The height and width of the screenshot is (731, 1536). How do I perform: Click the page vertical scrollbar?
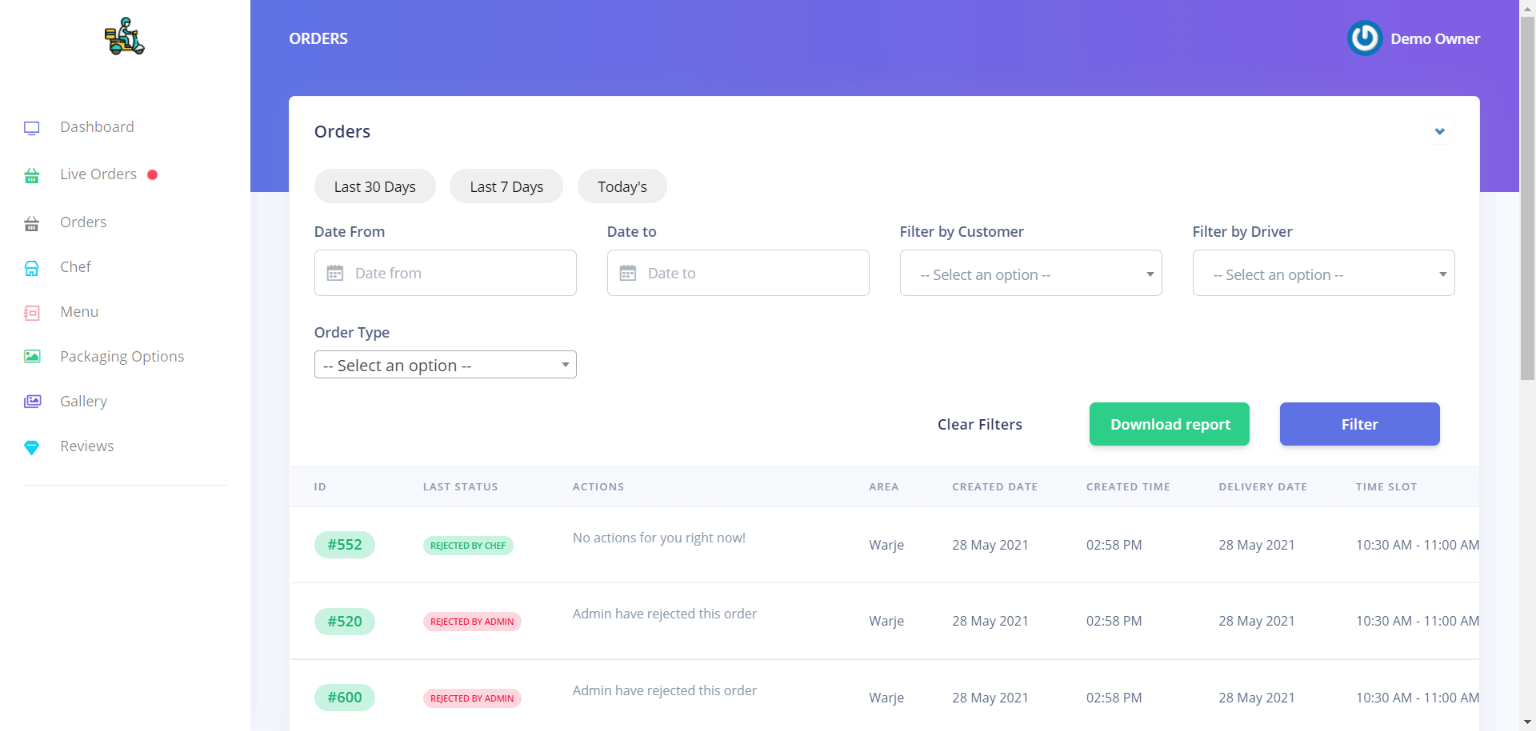(x=1527, y=200)
